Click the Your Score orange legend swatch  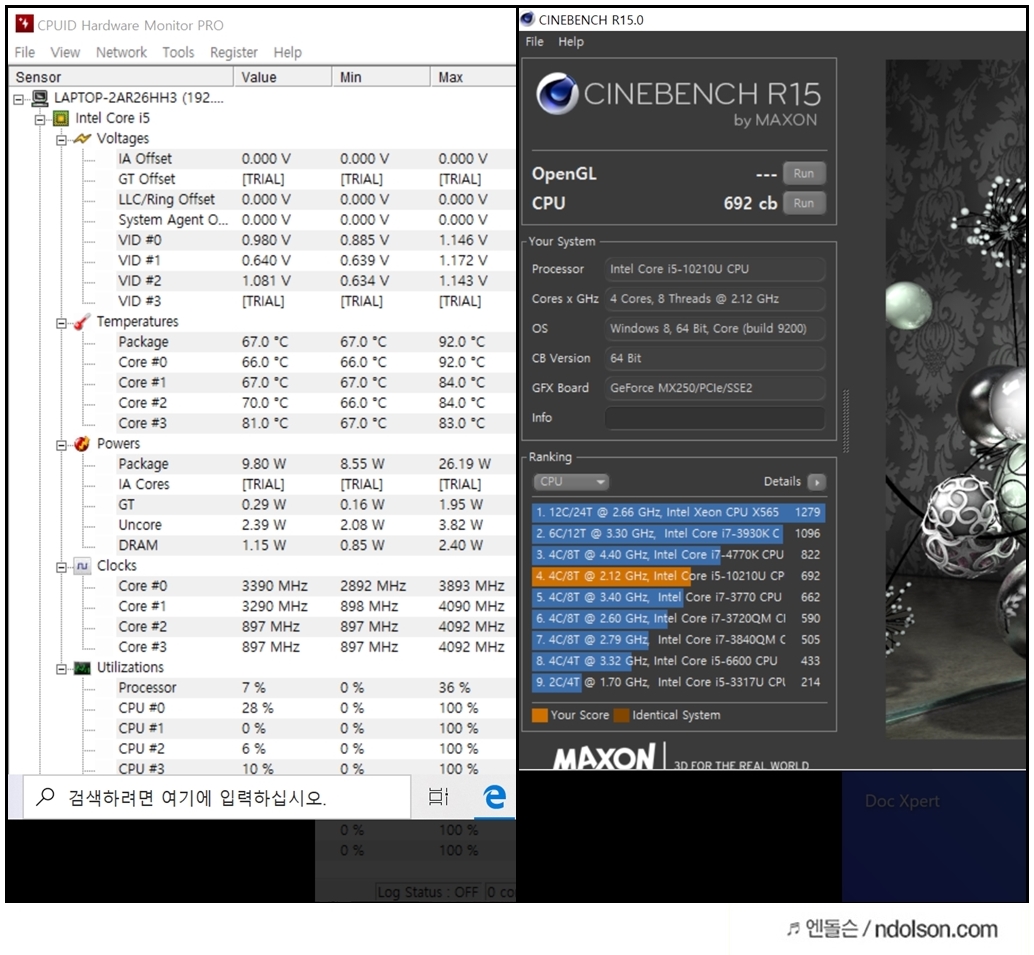[539, 716]
